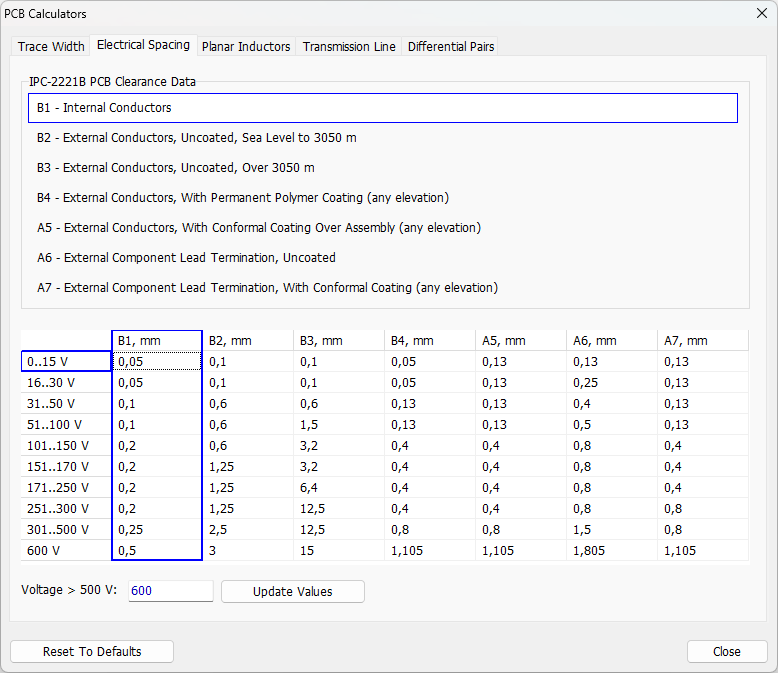Select the 151..170 V row header
This screenshot has height=673, width=778.
tap(66, 467)
